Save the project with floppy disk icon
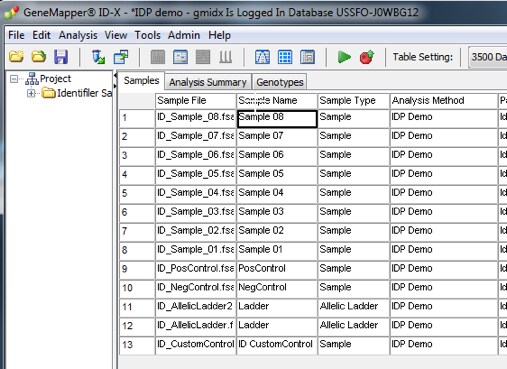The width and height of the screenshot is (507, 369). tap(61, 57)
